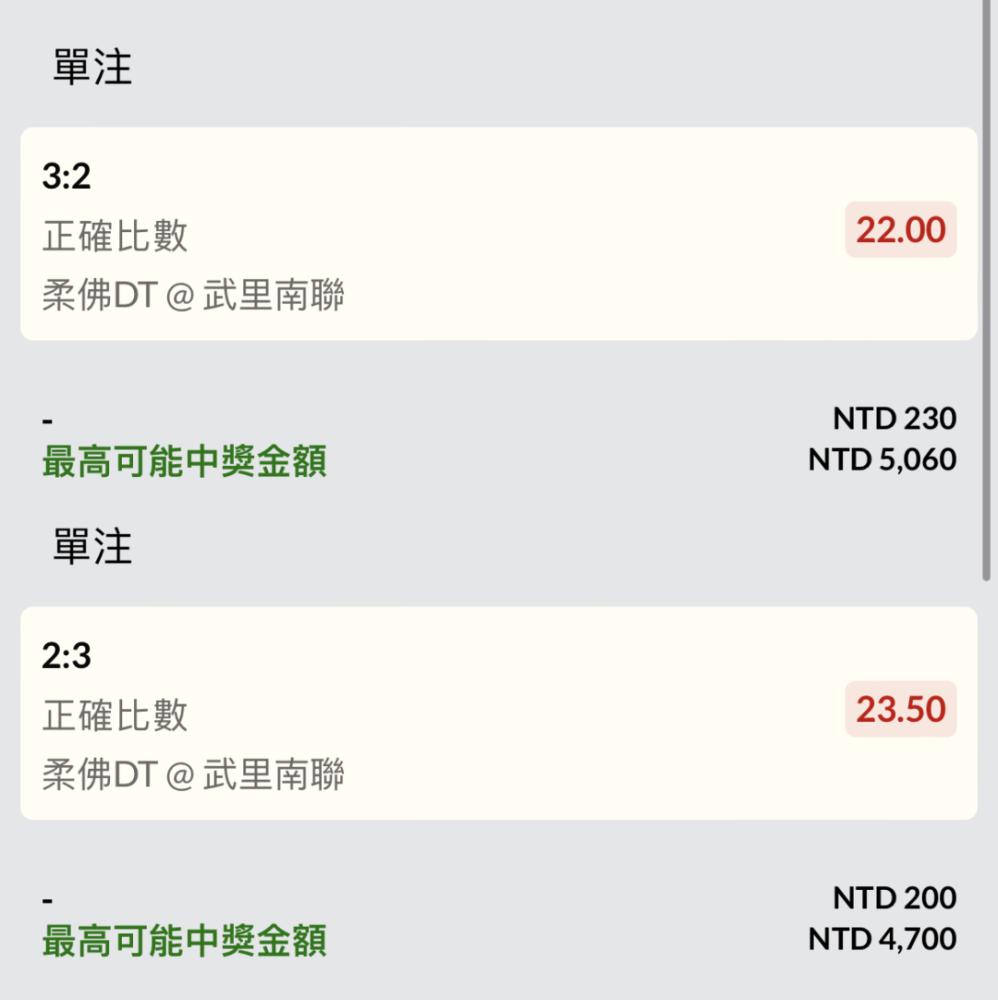Click the NTD 200 stake amount
Viewport: 998px width, 1000px height.
[894, 898]
